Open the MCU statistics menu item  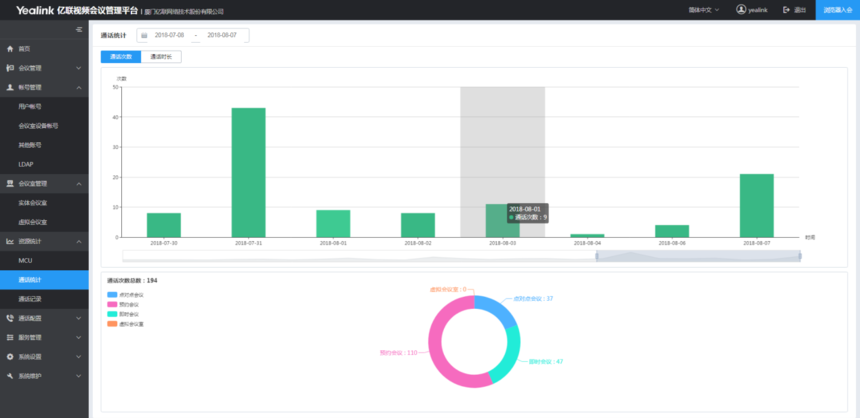point(26,260)
